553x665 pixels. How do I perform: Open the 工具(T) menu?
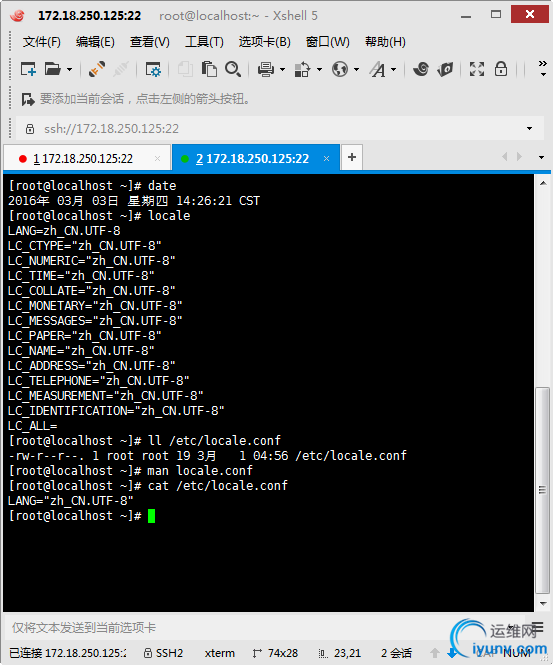coord(204,42)
